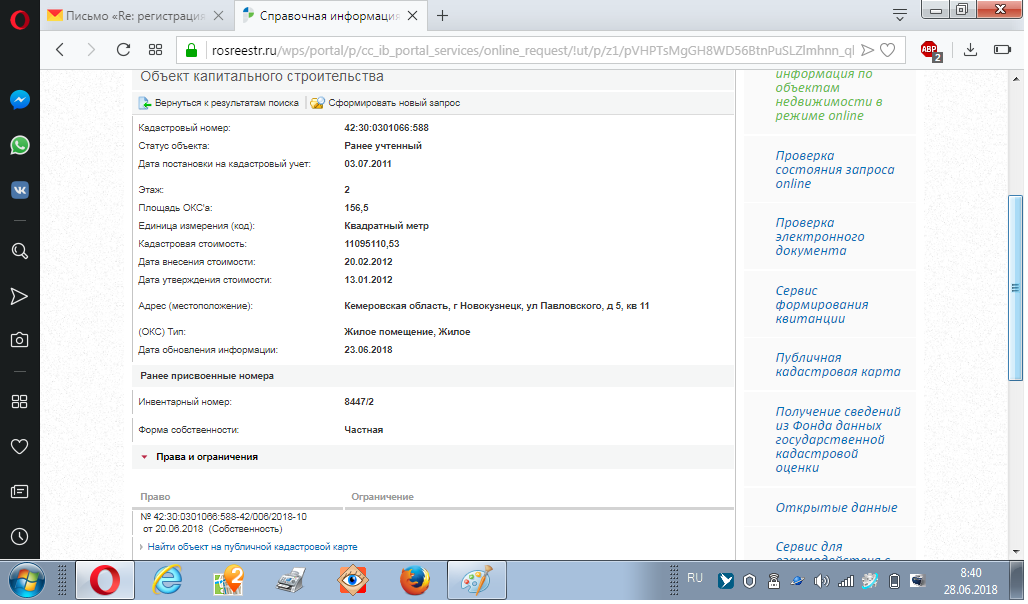Click the camera Snapshot icon in the sidebar
The image size is (1028, 604).
(19, 340)
